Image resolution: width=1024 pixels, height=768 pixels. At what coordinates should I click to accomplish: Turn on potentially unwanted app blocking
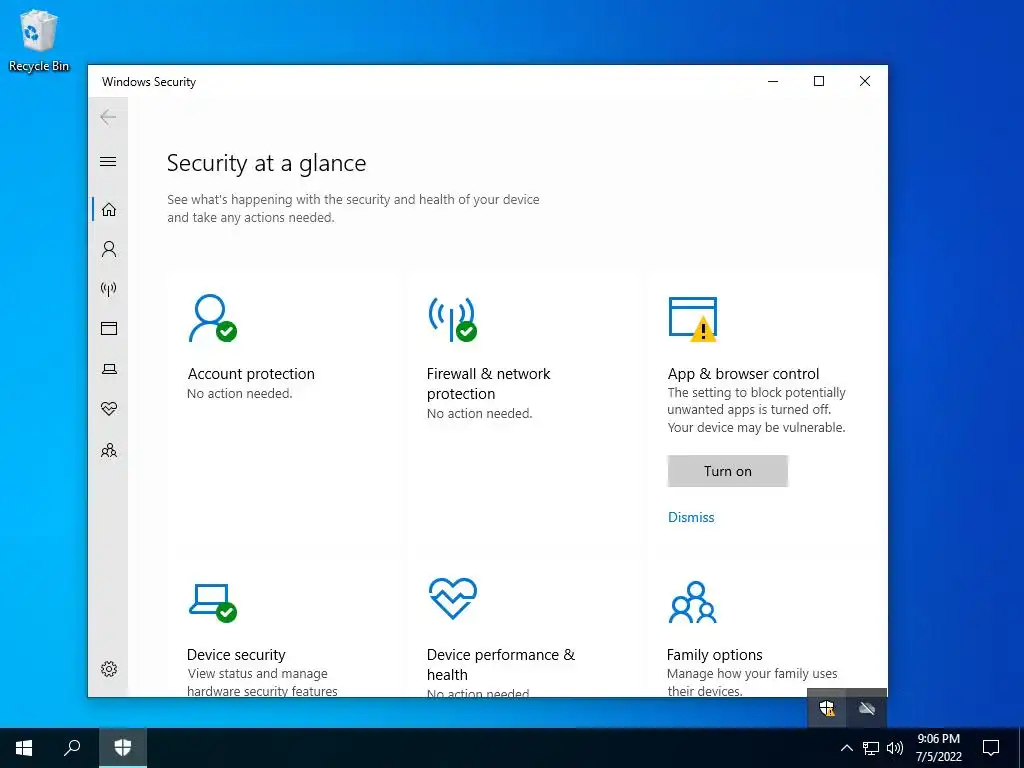pos(728,471)
